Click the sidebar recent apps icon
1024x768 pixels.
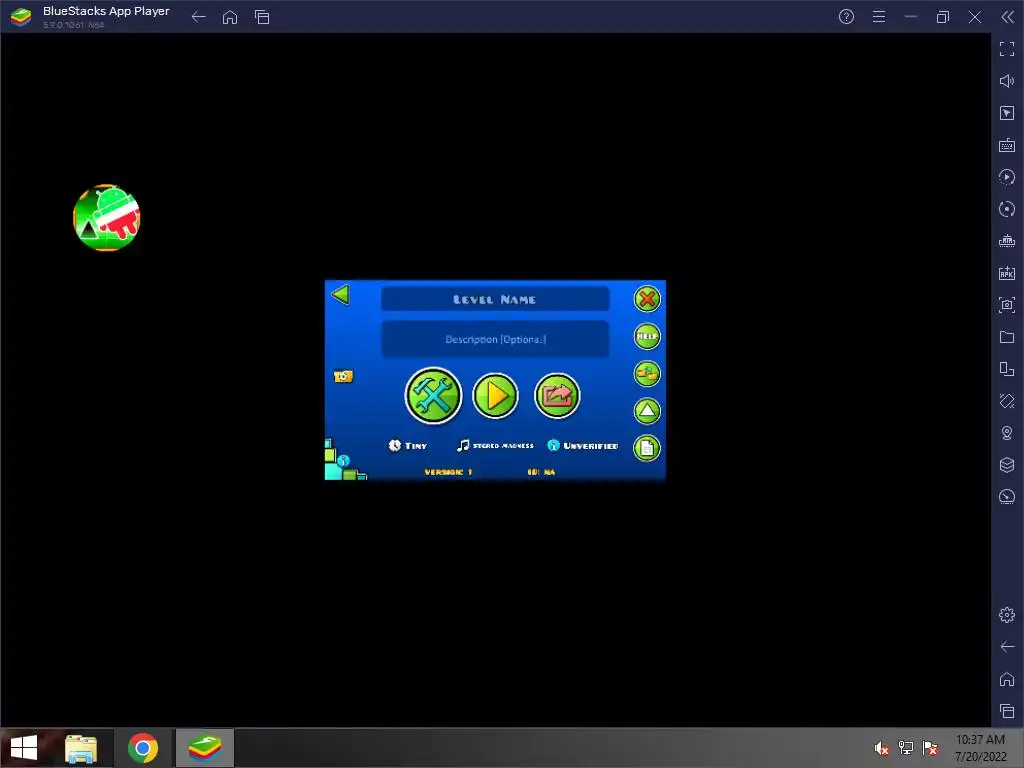pos(1007,711)
